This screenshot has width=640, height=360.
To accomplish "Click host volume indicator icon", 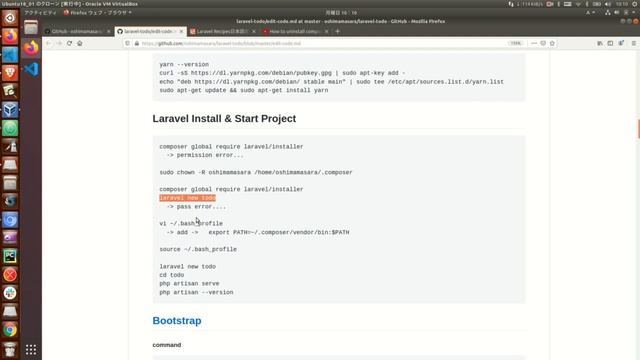I will pyautogui.click(x=607, y=4).
